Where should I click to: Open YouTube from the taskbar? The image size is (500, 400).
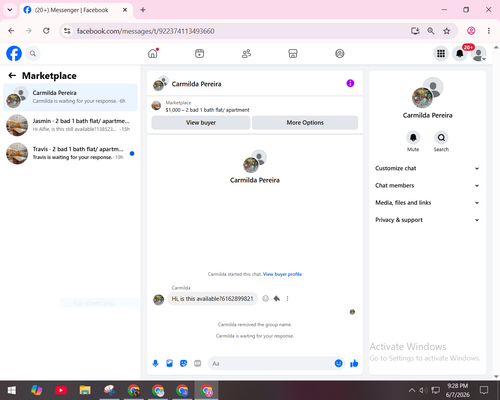[61, 390]
